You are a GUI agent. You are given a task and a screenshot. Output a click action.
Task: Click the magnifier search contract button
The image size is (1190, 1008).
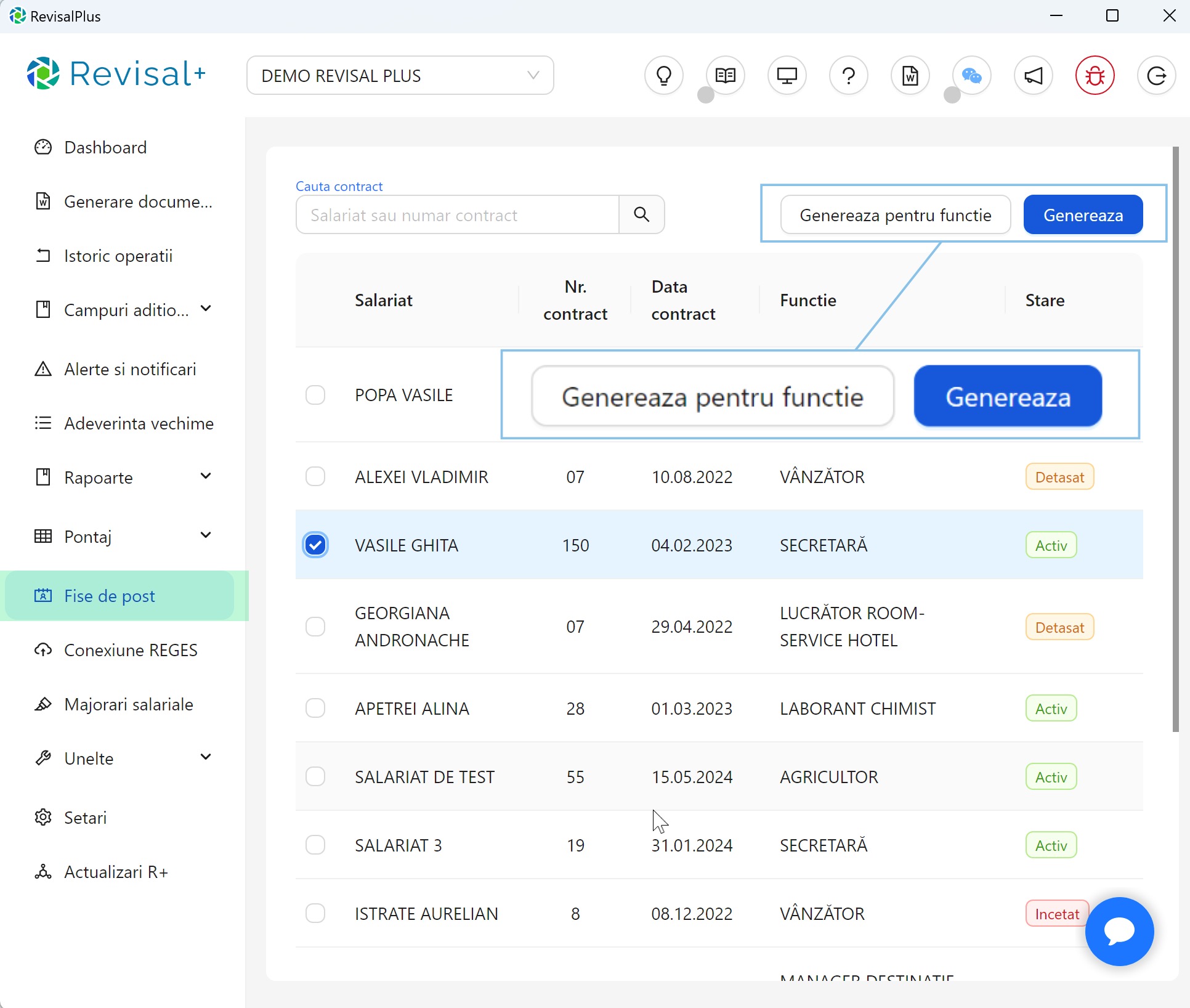[641, 214]
